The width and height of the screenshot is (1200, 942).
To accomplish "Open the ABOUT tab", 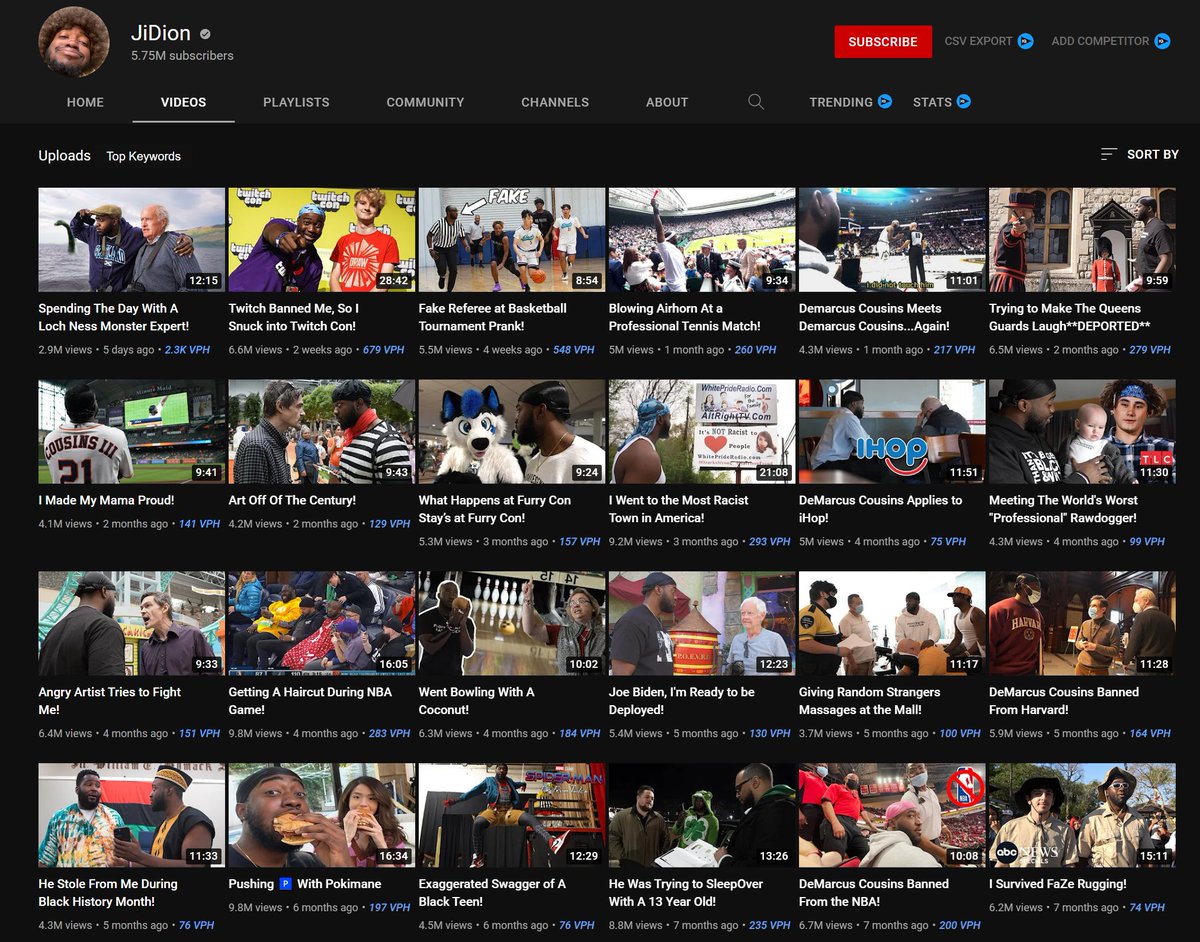I will (x=667, y=102).
